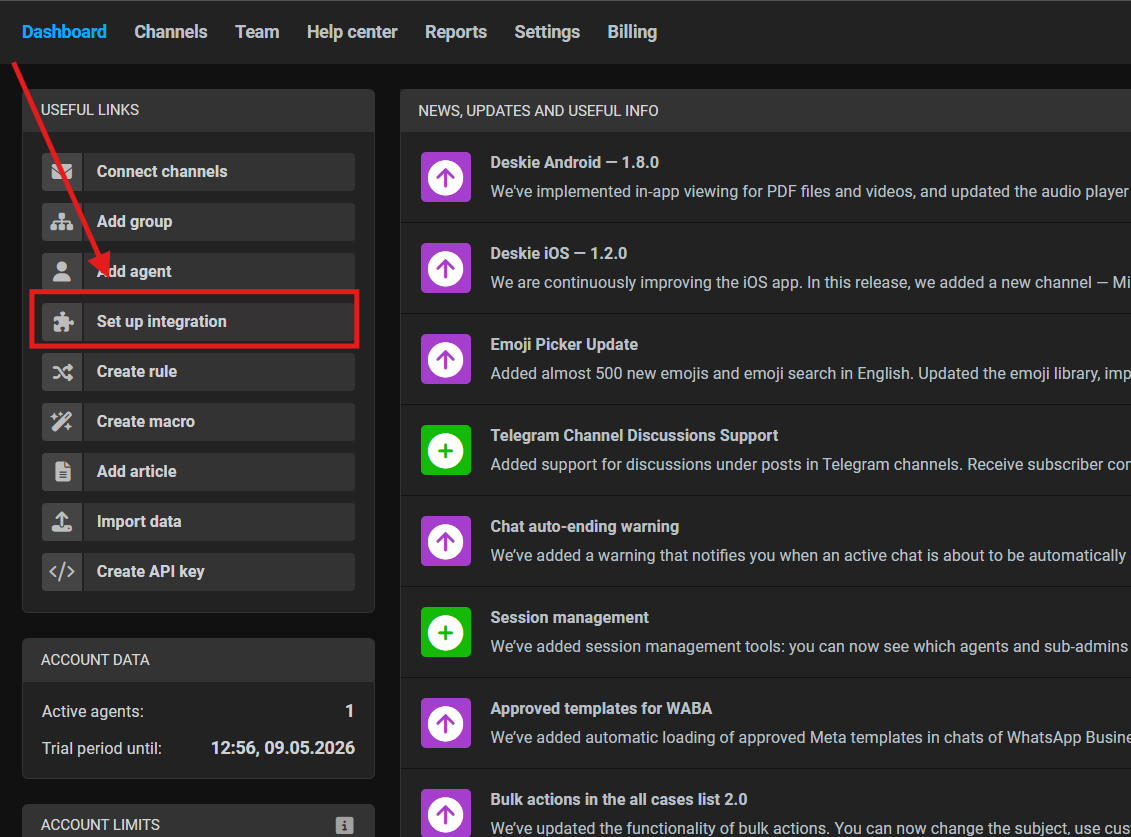Click the magic wand macro icon
The image size is (1131, 837).
pos(62,422)
